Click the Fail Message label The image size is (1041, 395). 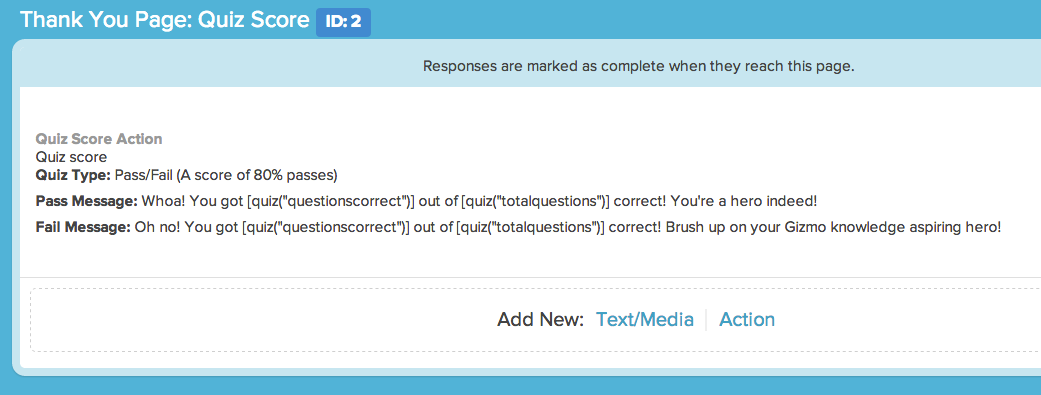click(83, 228)
